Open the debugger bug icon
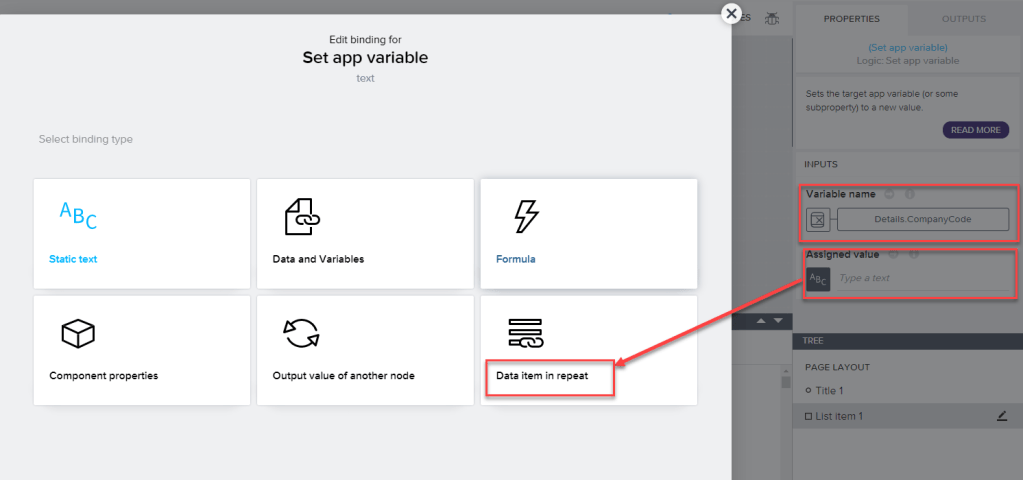 click(x=772, y=18)
